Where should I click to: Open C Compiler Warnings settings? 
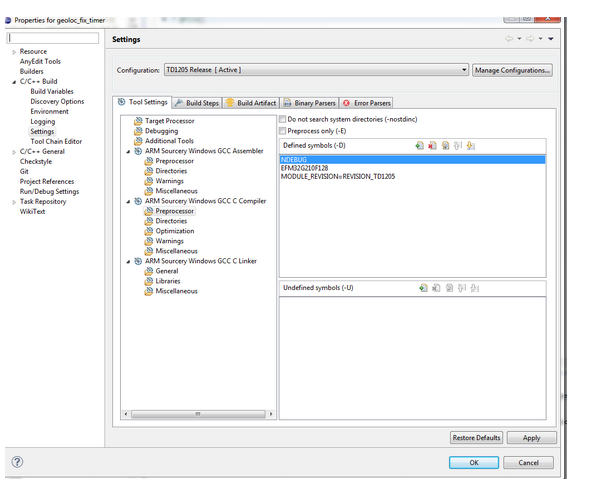(170, 241)
